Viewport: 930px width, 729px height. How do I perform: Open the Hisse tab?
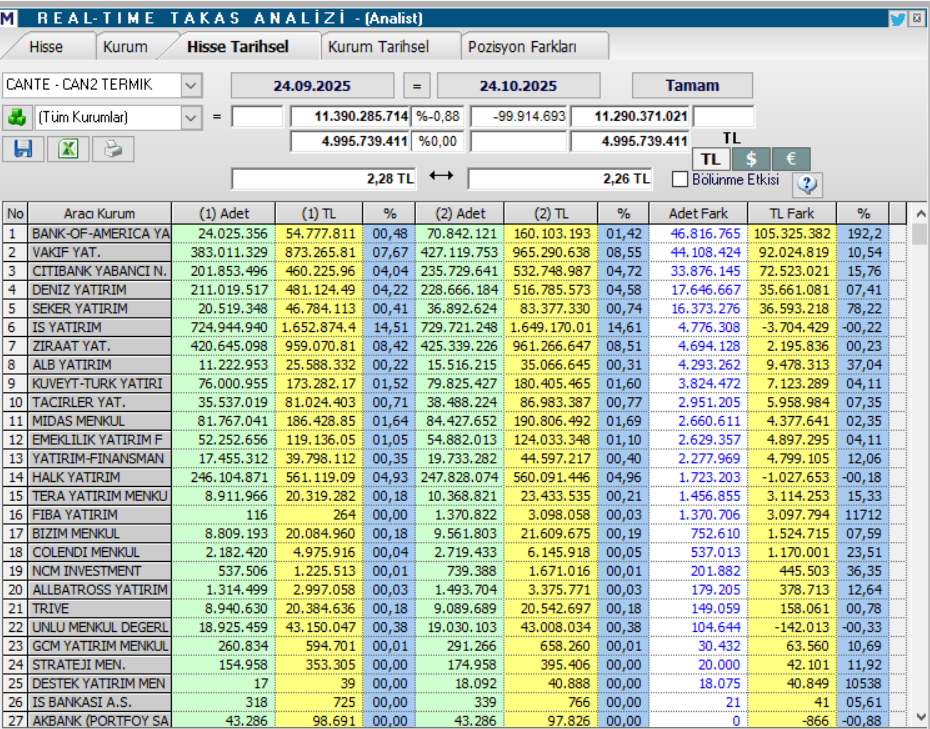(46, 47)
